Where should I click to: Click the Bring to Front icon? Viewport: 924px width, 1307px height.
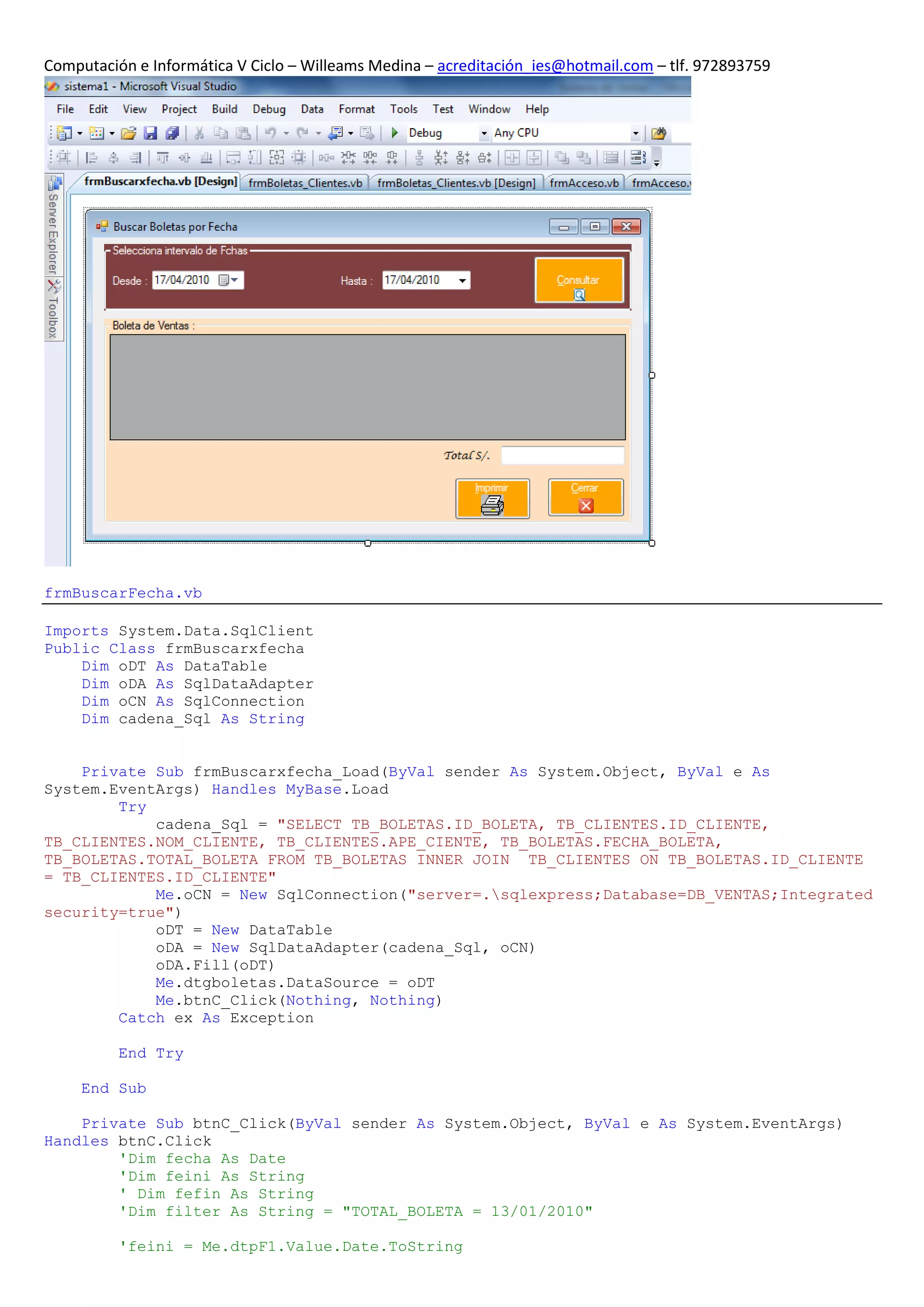[x=562, y=158]
